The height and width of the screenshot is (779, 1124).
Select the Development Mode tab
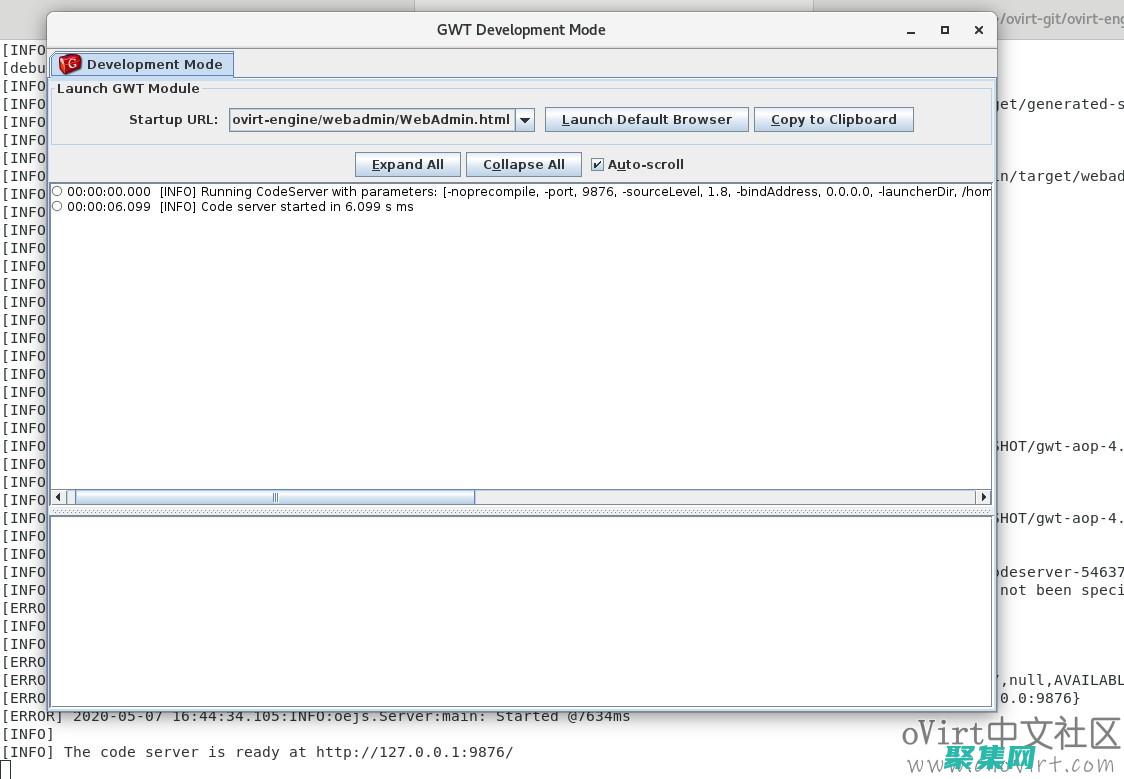[143, 65]
